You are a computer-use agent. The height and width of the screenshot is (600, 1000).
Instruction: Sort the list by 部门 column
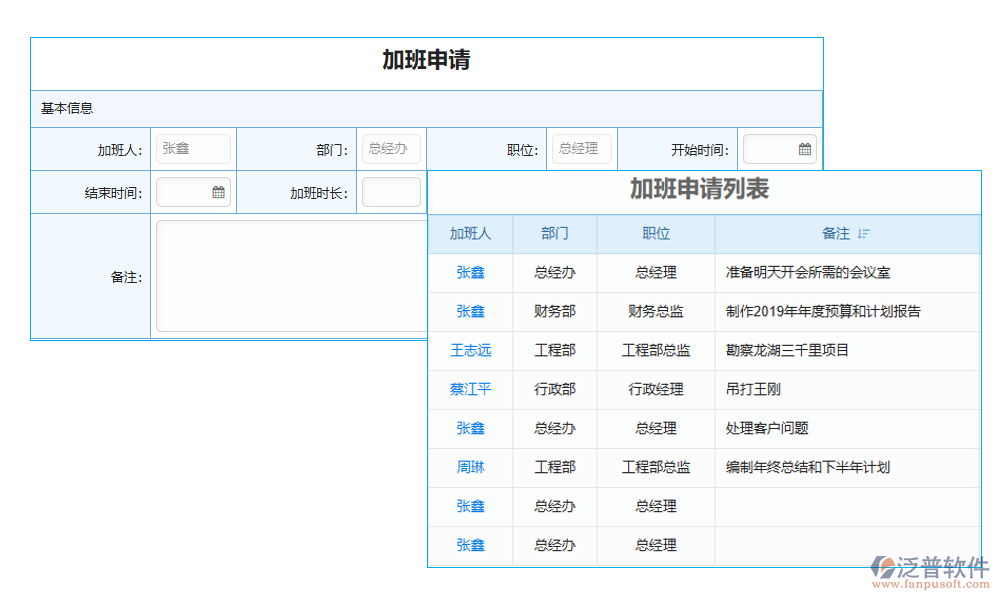point(555,233)
